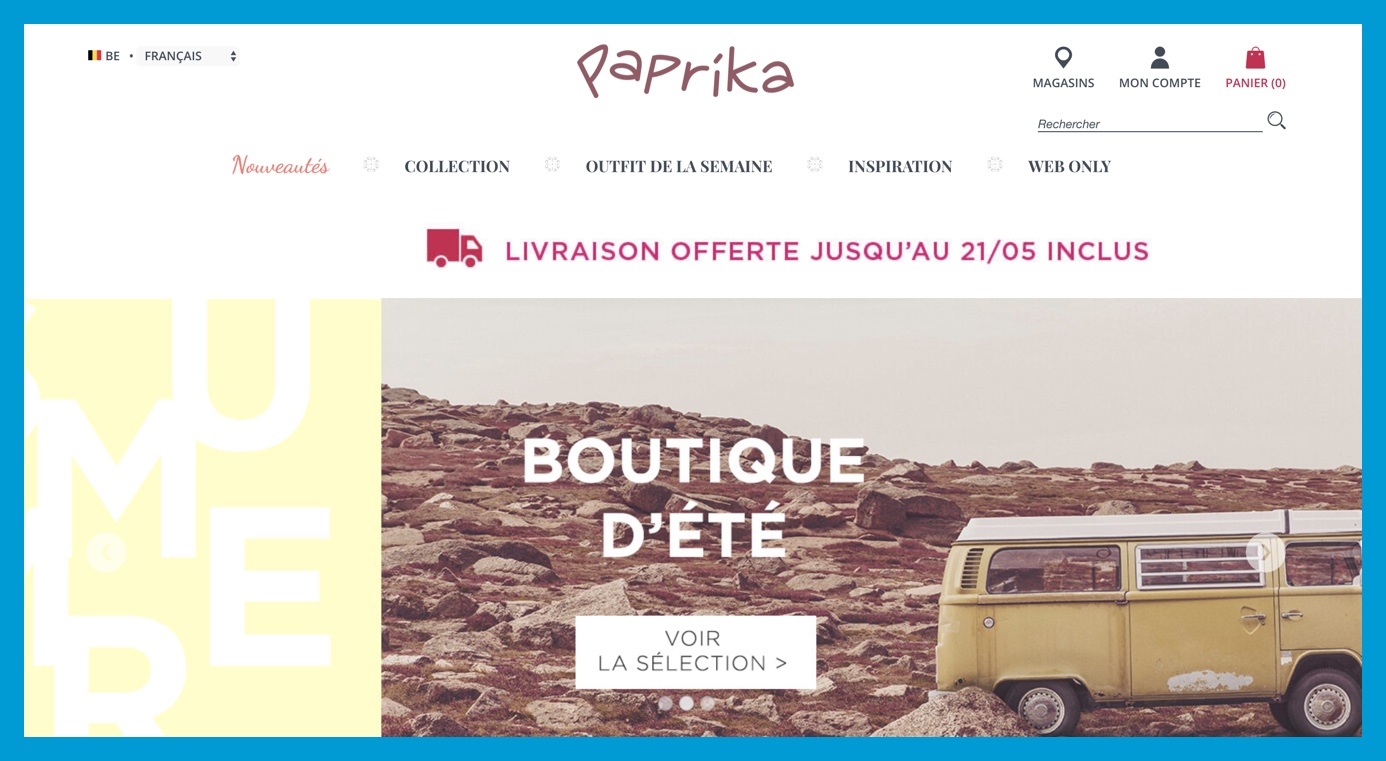1386x761 pixels.
Task: Click the search magnifying glass icon
Action: [1276, 121]
